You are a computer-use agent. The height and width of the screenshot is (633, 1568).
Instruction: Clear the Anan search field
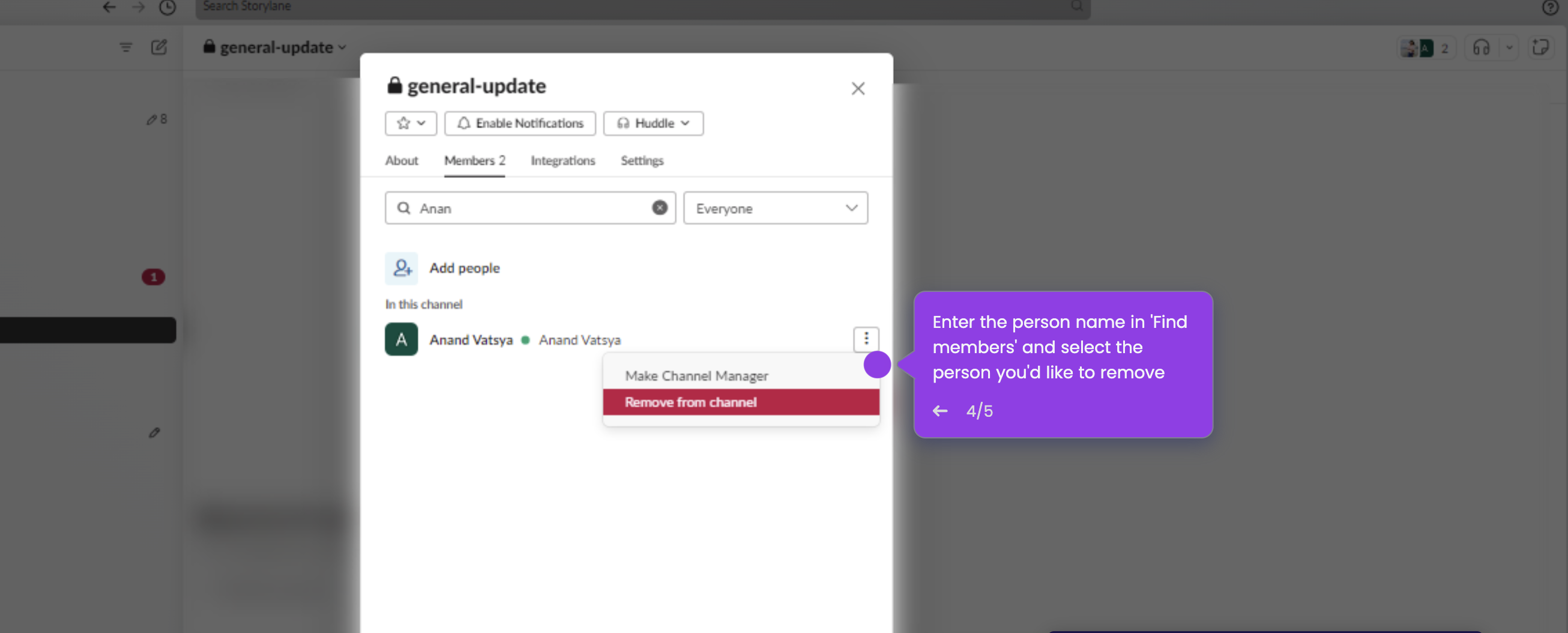[x=659, y=208]
